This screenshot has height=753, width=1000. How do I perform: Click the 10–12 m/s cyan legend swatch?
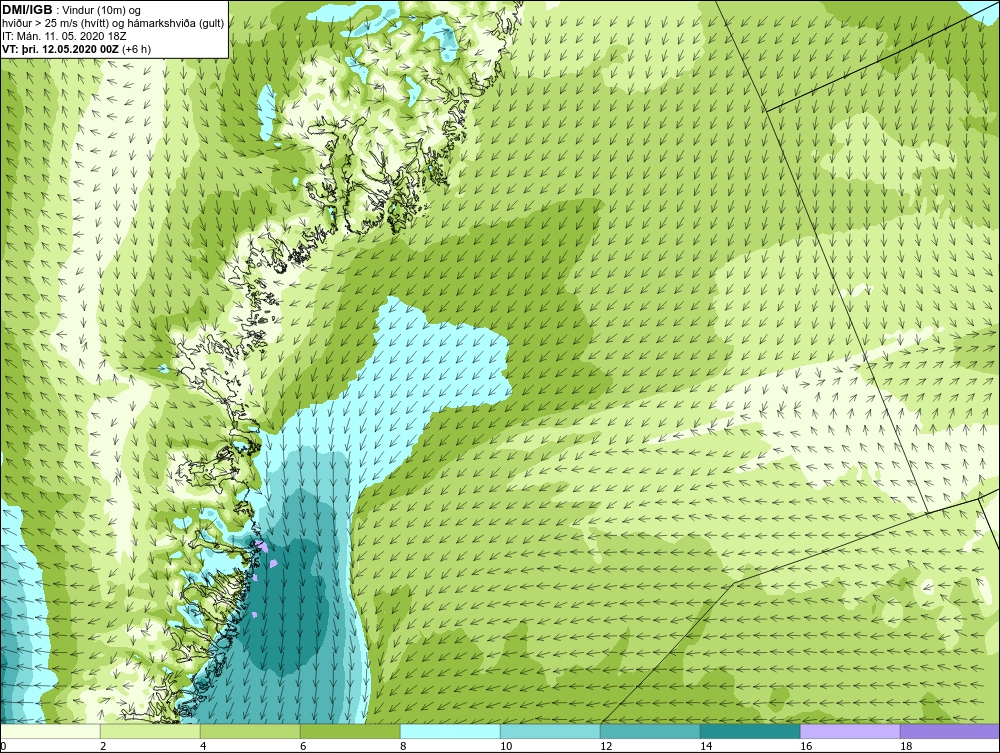tap(550, 731)
